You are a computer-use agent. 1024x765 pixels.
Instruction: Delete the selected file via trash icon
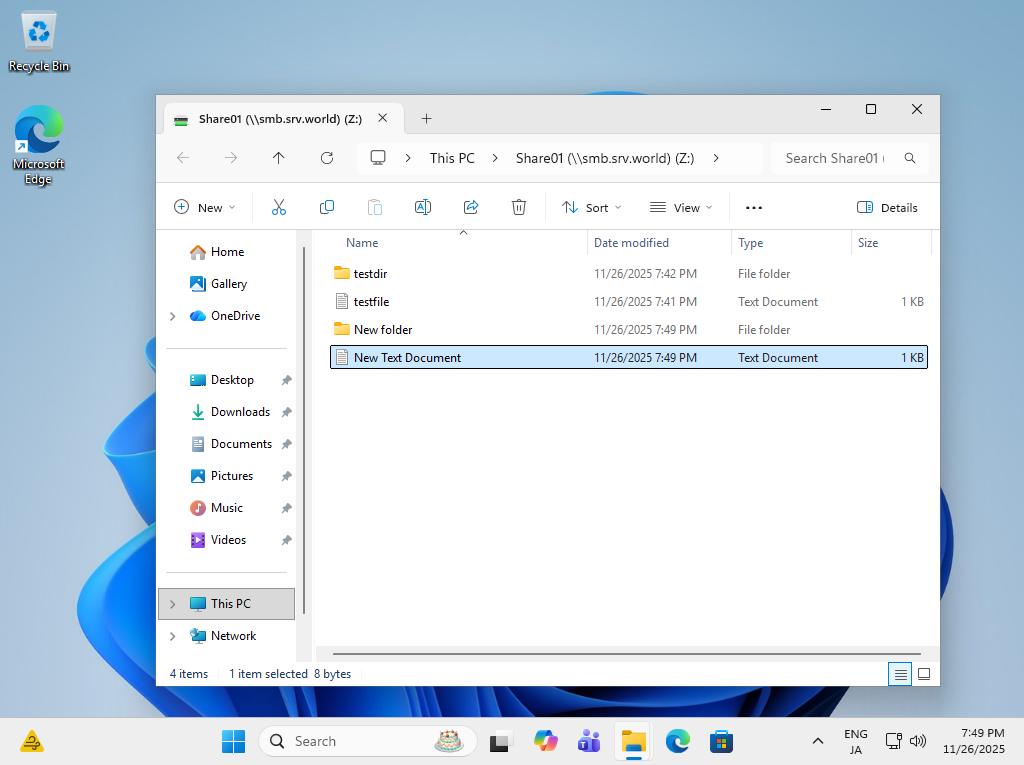click(519, 207)
